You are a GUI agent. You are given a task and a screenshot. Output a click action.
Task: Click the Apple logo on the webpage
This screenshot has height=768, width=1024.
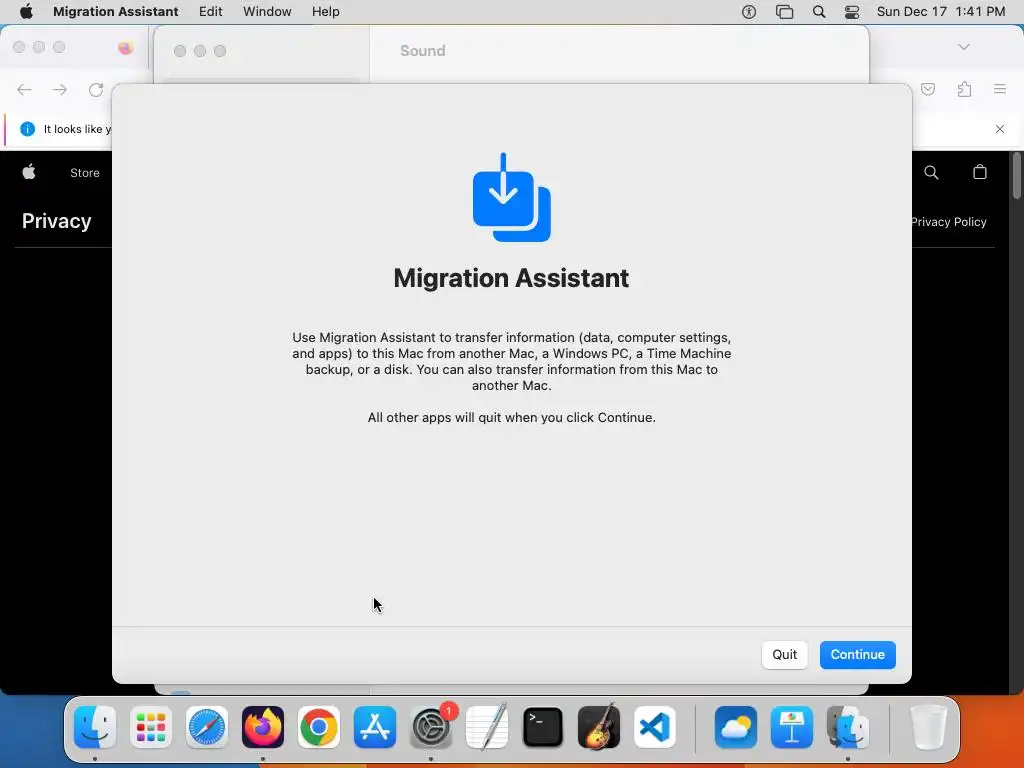click(29, 172)
